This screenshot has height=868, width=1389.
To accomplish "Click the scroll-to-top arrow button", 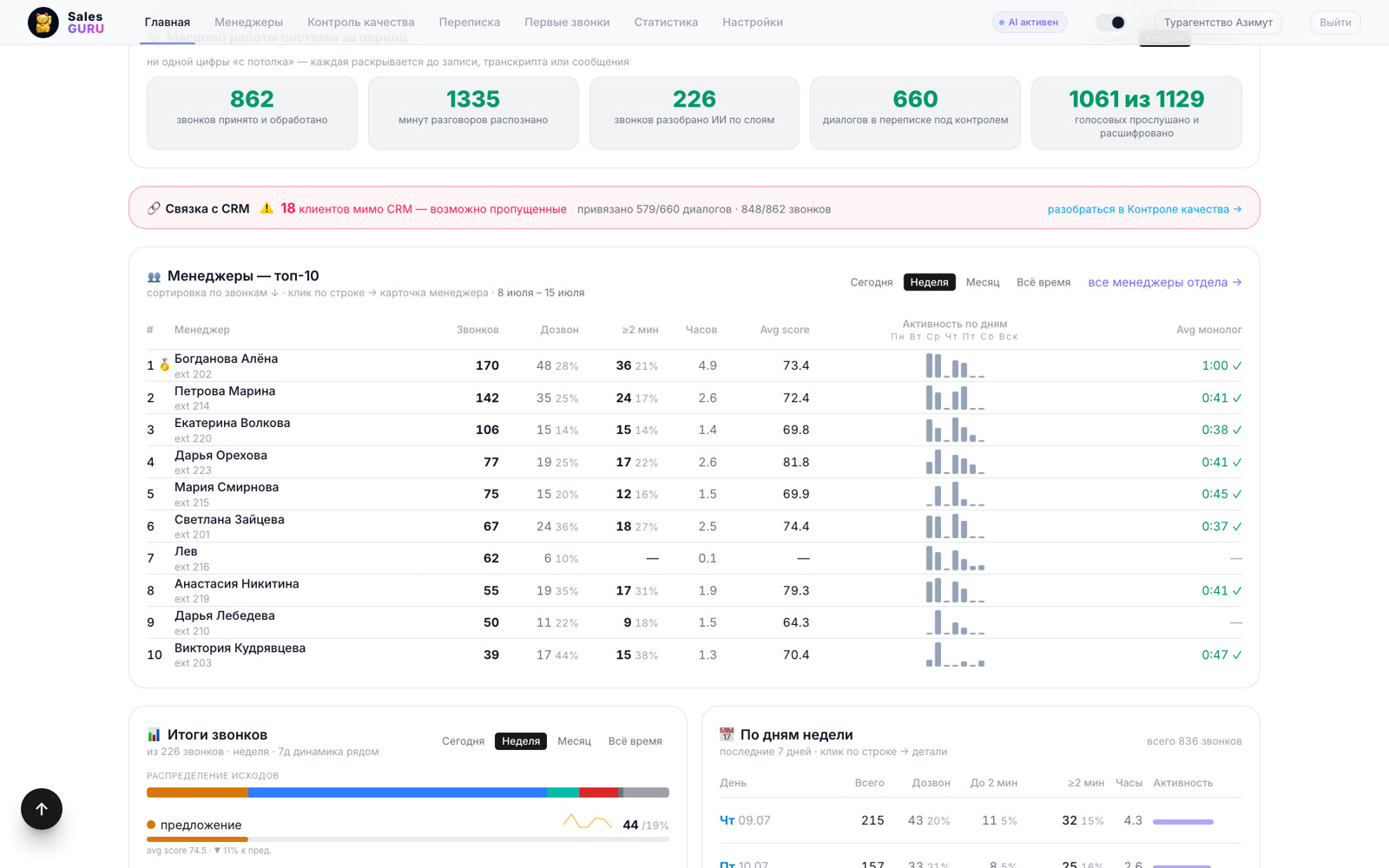I will click(42, 809).
